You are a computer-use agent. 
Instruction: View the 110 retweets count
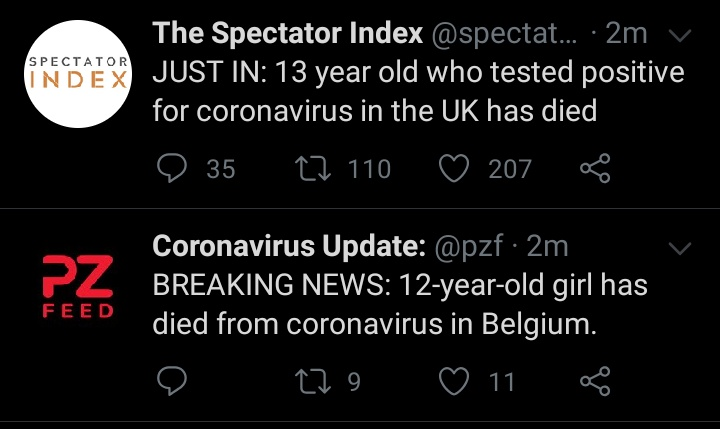[x=369, y=169]
